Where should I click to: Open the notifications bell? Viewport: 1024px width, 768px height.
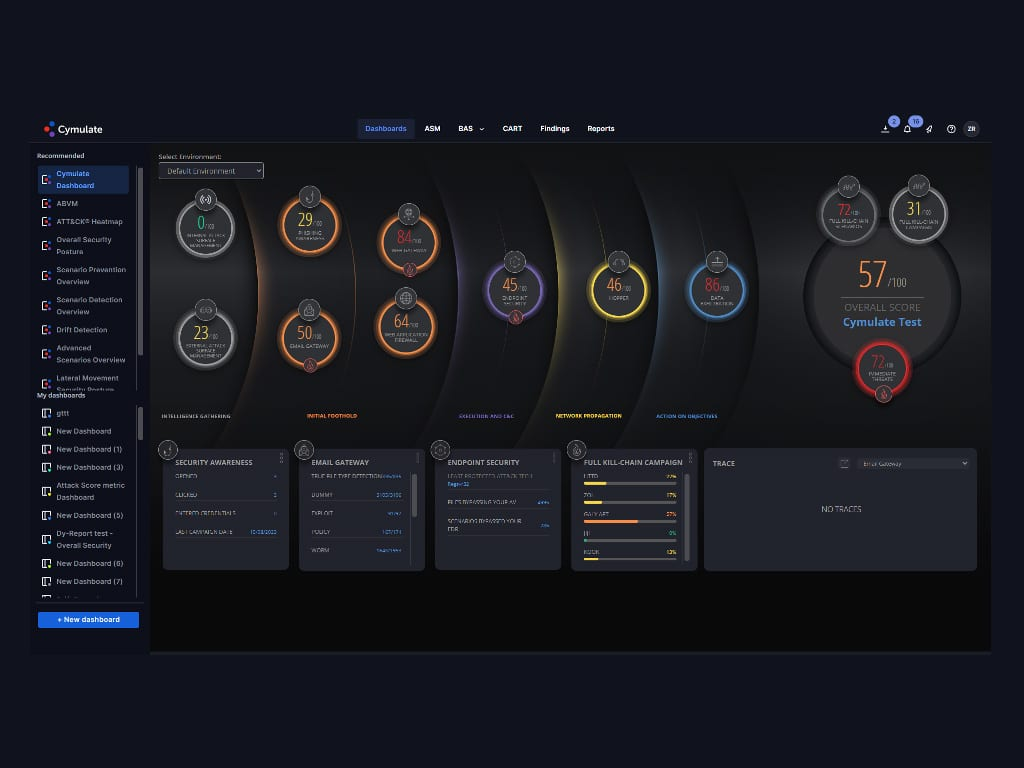(x=907, y=129)
